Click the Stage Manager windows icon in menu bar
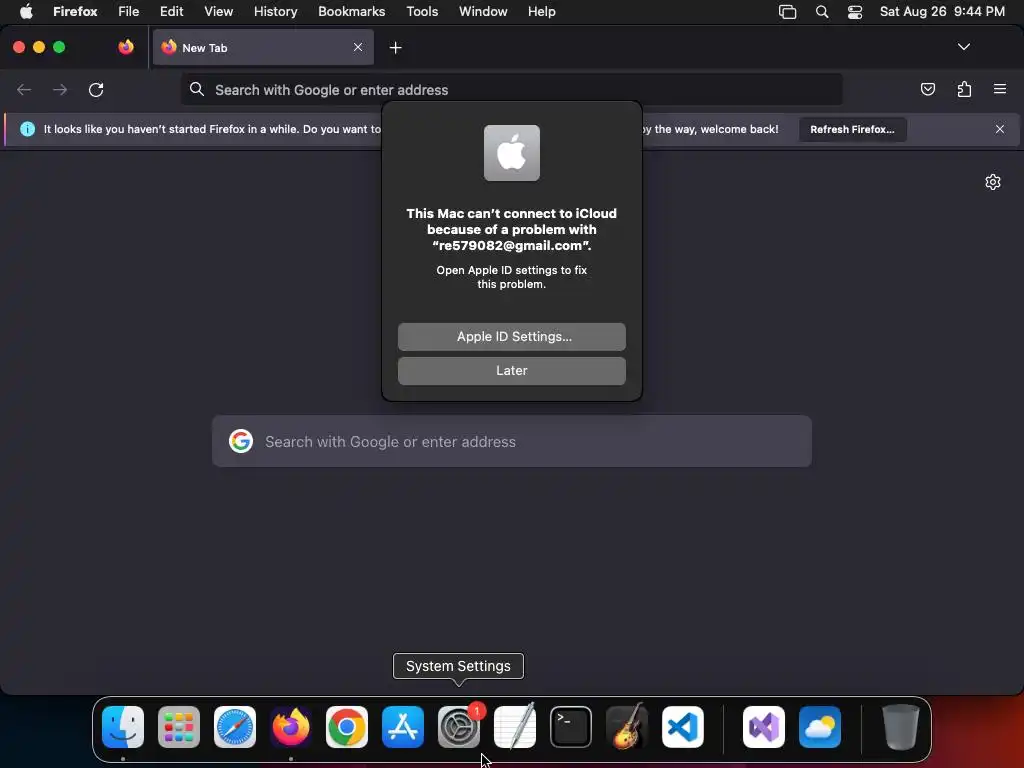 point(788,12)
